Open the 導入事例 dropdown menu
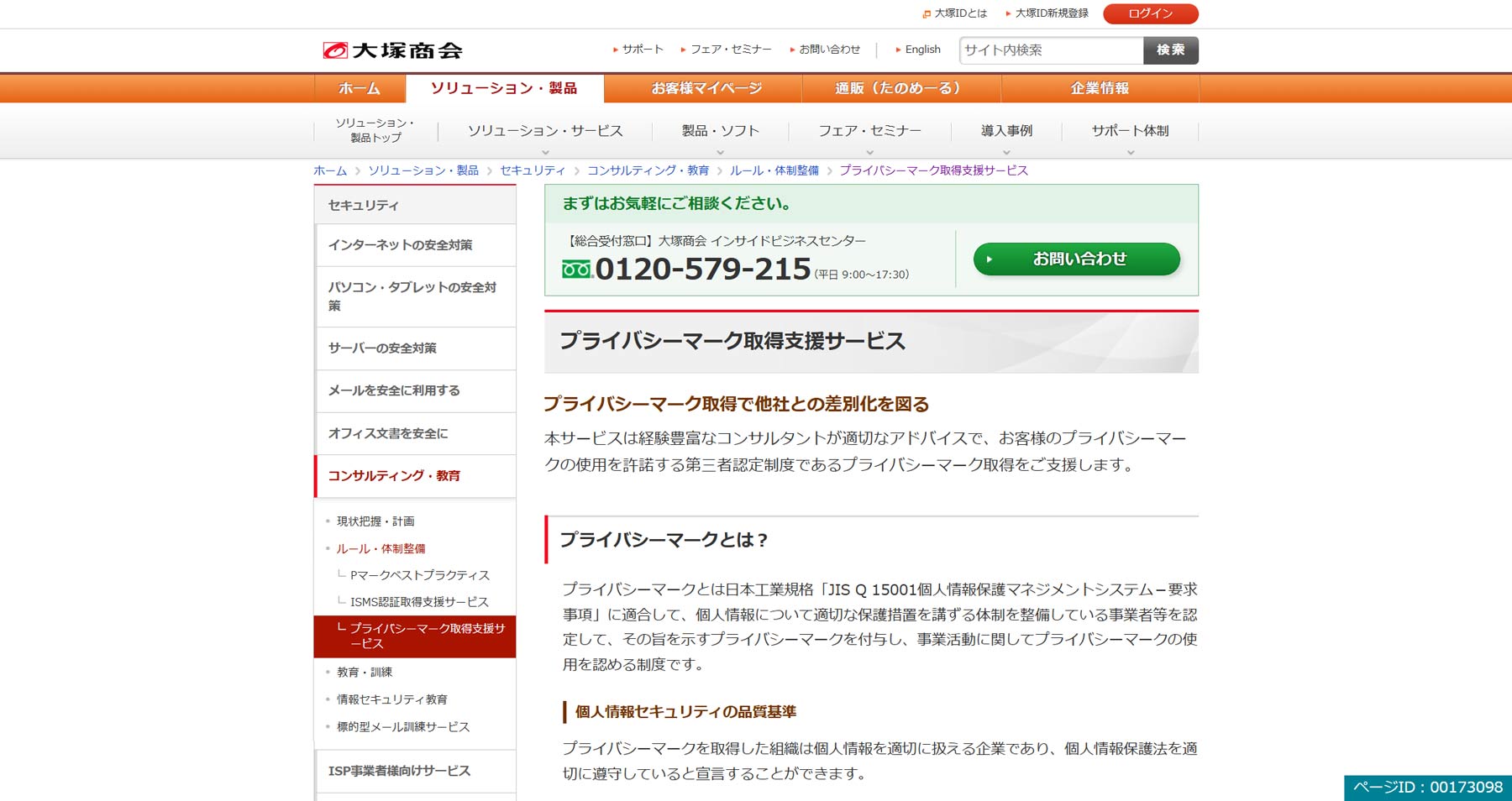The width and height of the screenshot is (1512, 801). 1006,131
